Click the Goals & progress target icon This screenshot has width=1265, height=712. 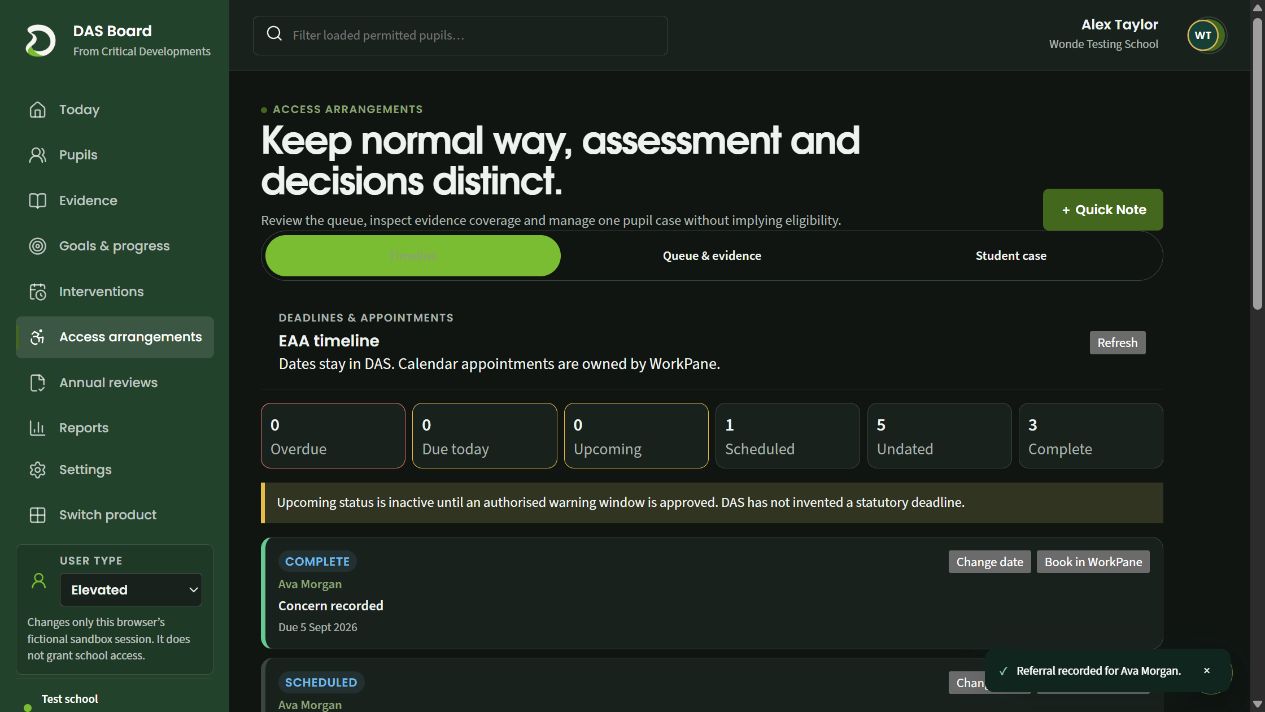38,246
